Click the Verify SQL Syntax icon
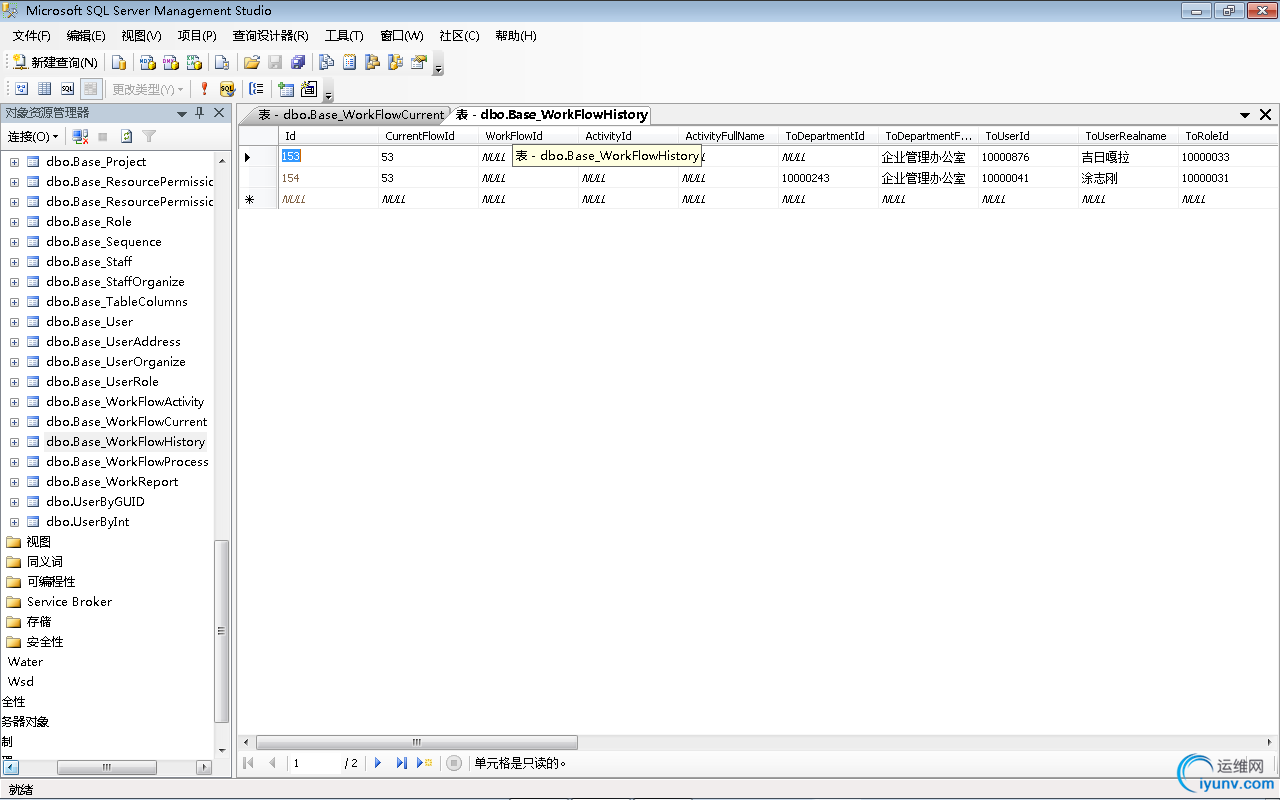 click(227, 89)
